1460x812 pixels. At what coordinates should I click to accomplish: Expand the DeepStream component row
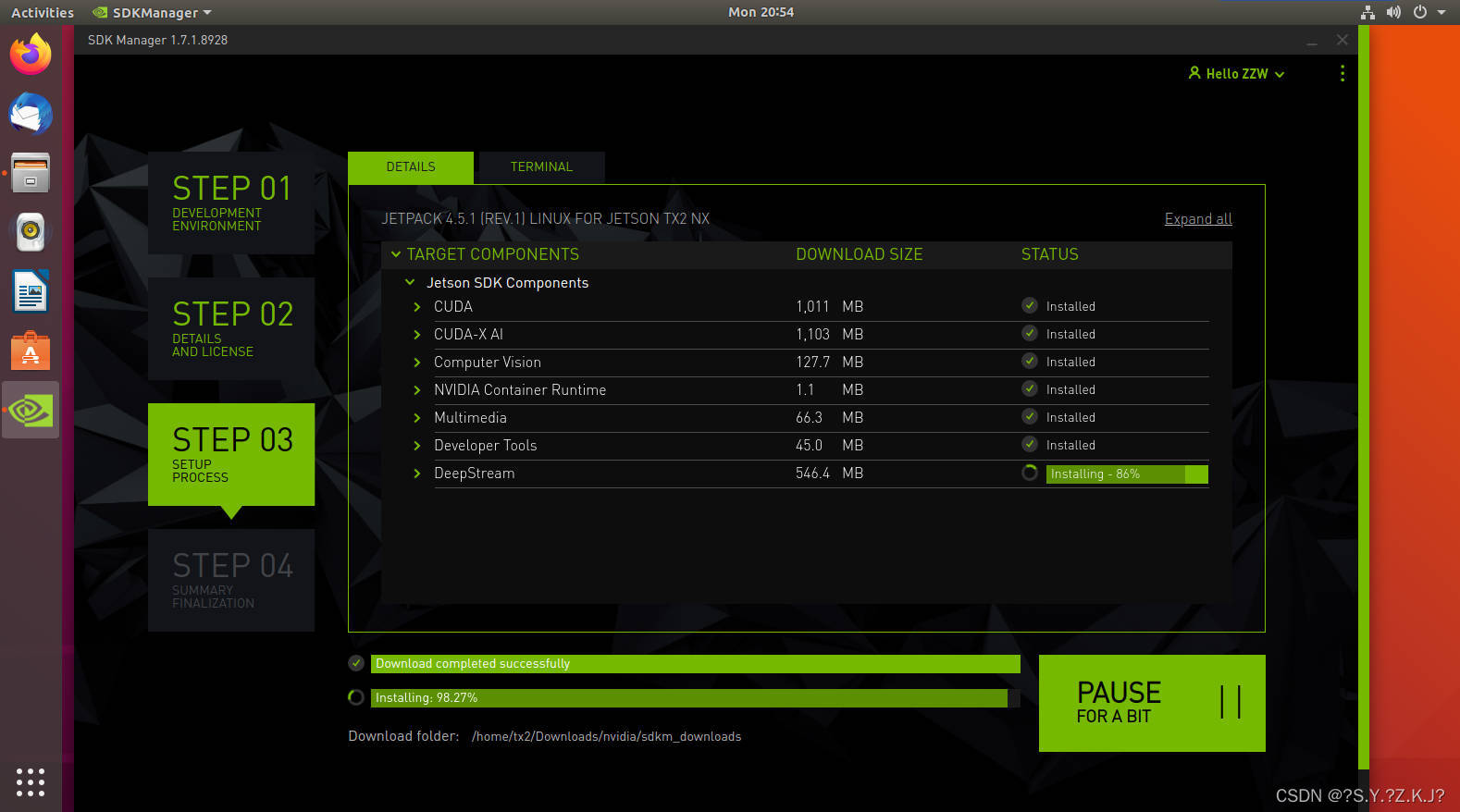tap(417, 473)
